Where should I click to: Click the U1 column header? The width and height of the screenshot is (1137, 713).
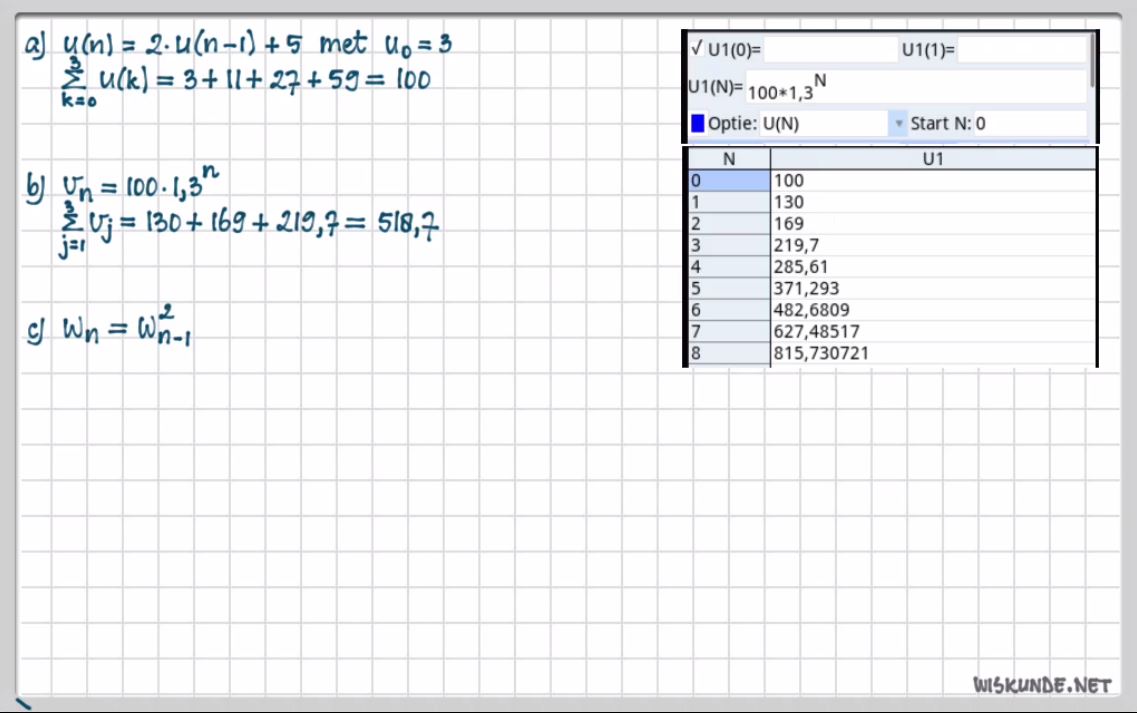tap(933, 159)
